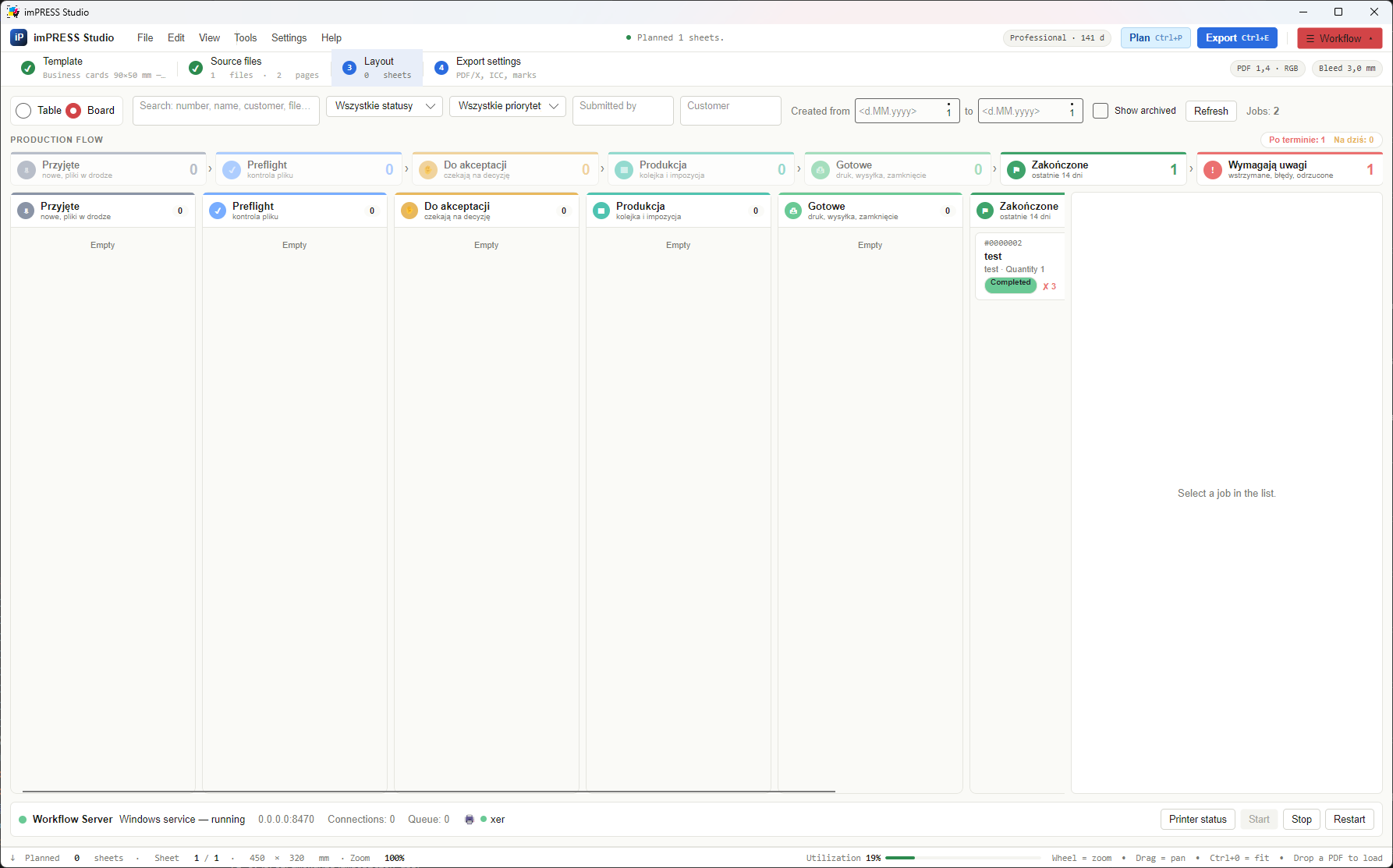Click the printer icon next to xer
This screenshot has width=1393, height=868.
coord(470,820)
